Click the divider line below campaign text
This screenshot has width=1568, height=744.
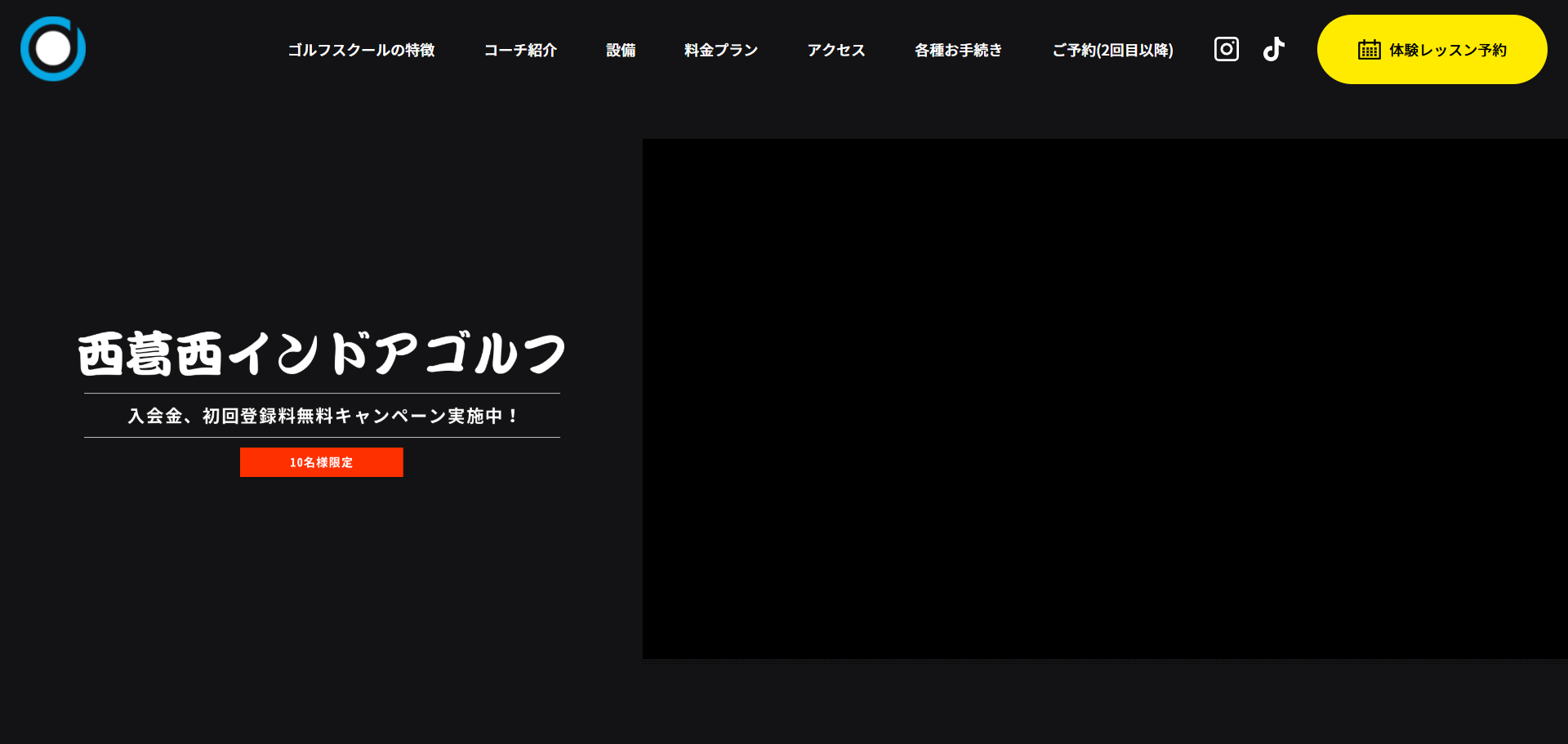[x=322, y=438]
